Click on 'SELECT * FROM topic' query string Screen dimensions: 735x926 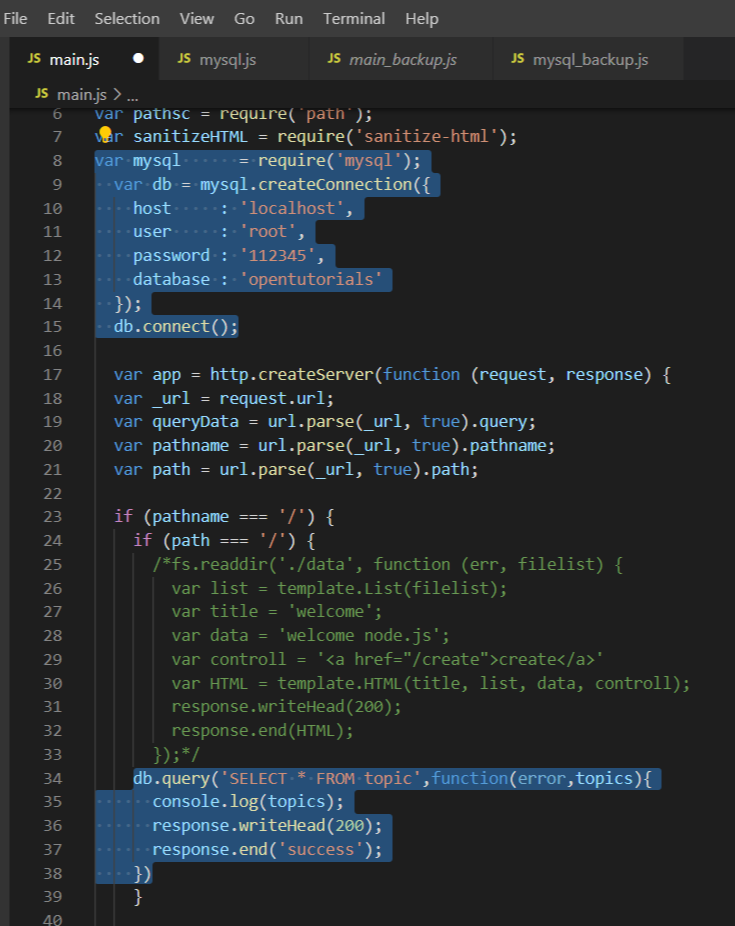[x=321, y=778]
